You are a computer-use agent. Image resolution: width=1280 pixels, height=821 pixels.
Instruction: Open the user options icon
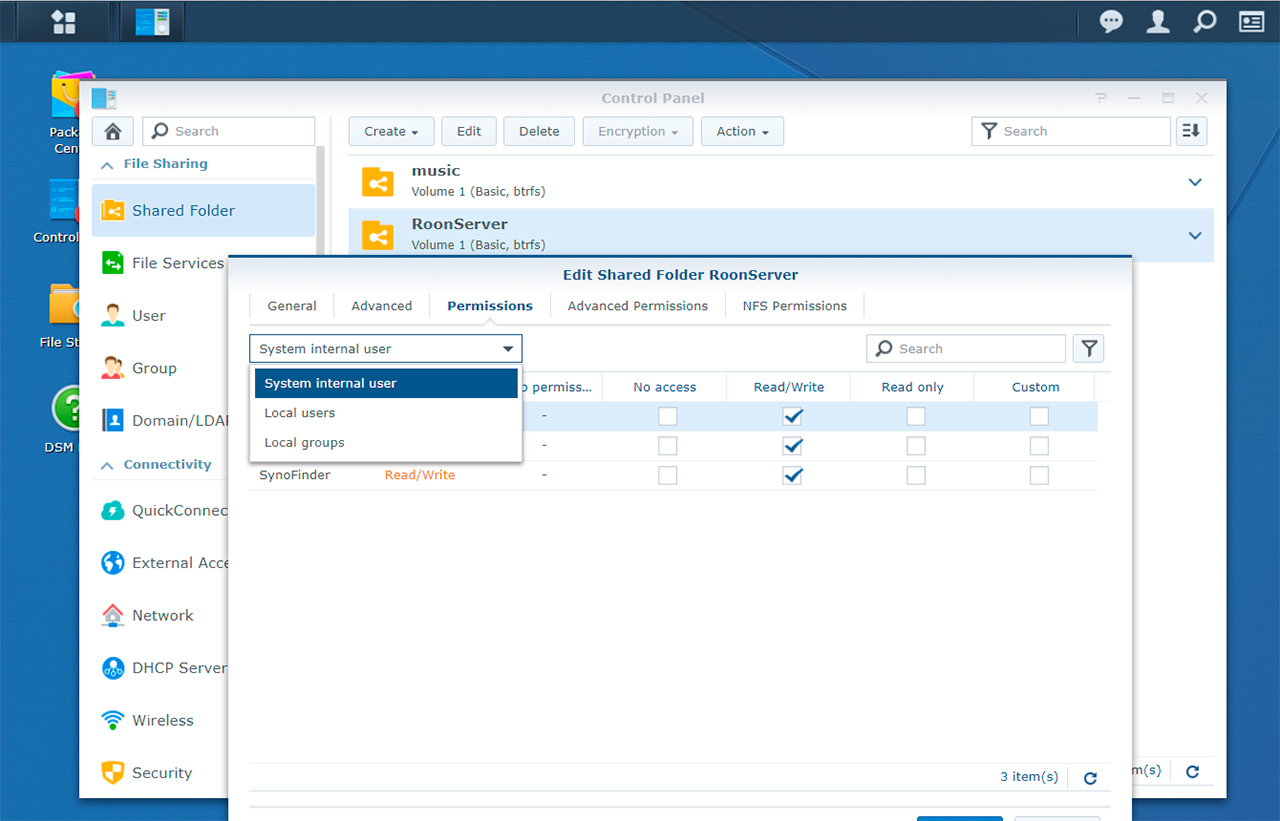coord(1158,21)
